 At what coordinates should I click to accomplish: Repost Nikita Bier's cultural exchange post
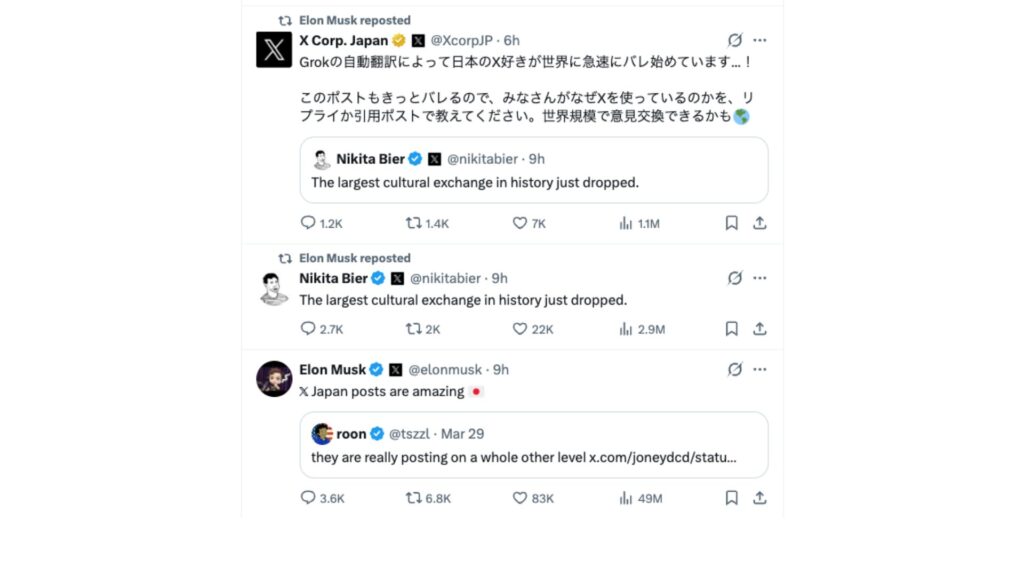pyautogui.click(x=414, y=328)
